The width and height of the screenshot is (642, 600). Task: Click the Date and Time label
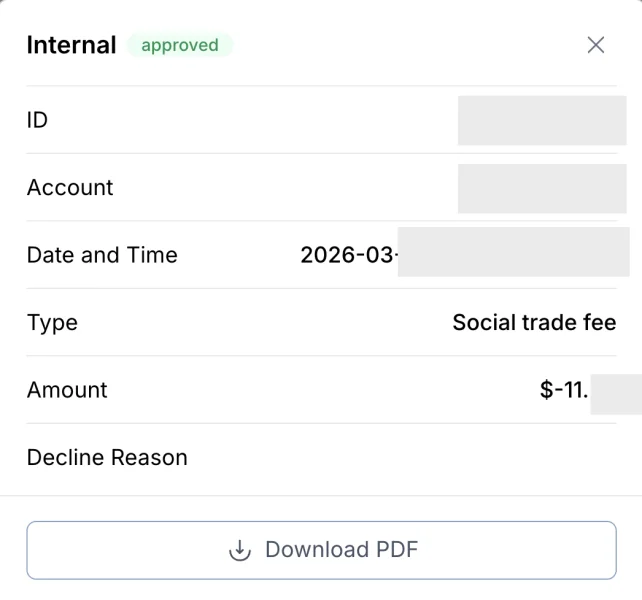[x=102, y=255]
